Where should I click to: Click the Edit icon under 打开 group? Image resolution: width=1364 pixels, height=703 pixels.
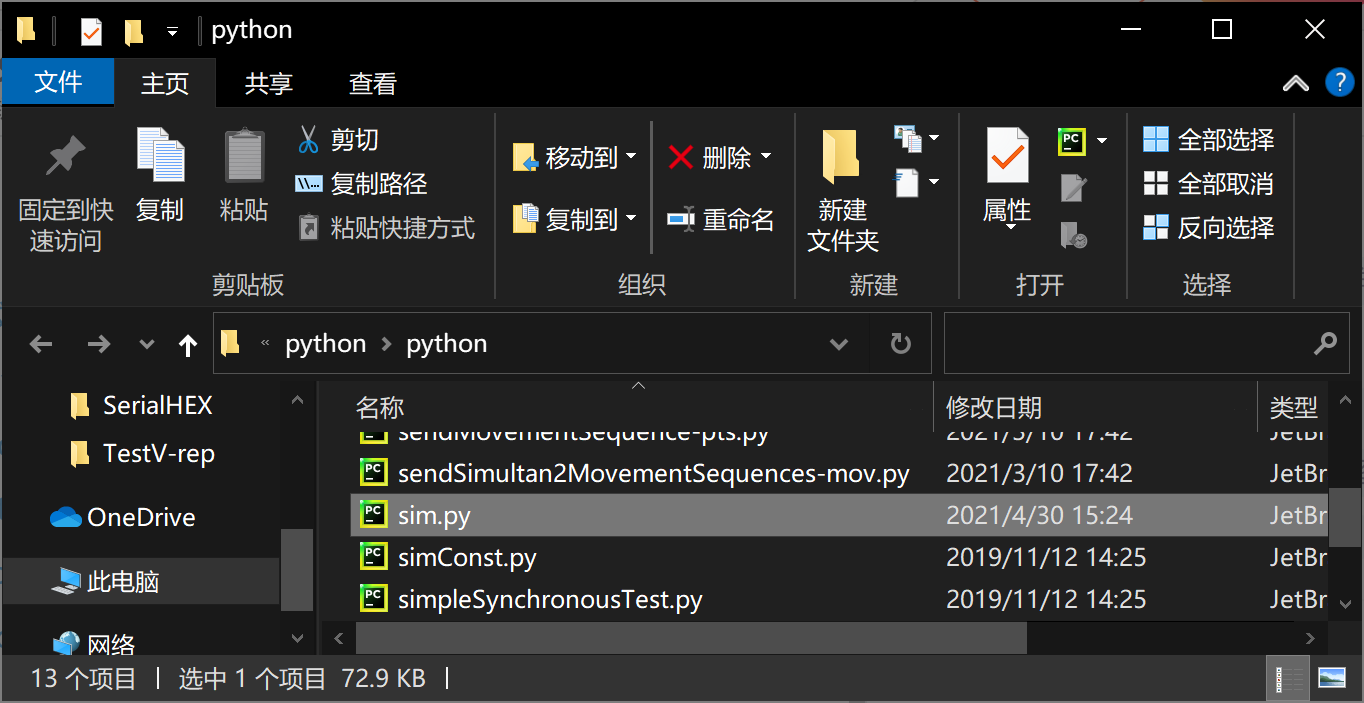pyautogui.click(x=1074, y=187)
